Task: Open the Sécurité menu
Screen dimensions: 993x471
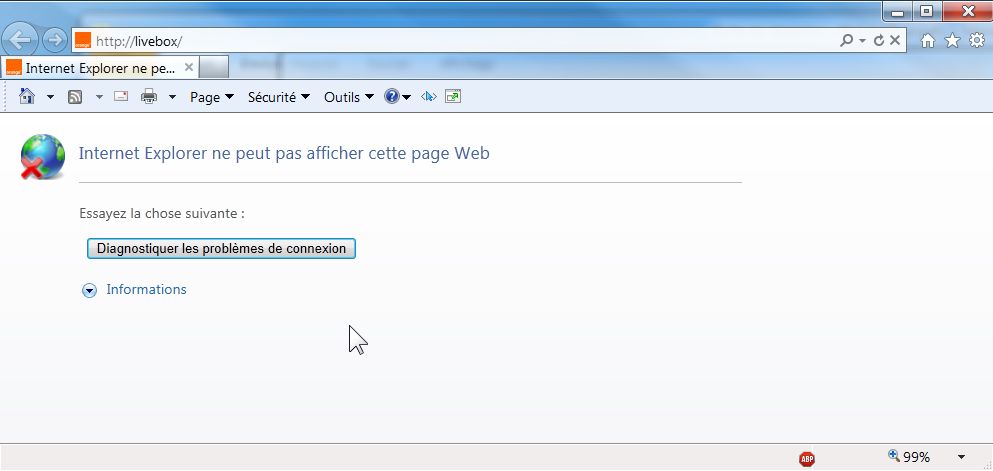Action: tap(279, 97)
